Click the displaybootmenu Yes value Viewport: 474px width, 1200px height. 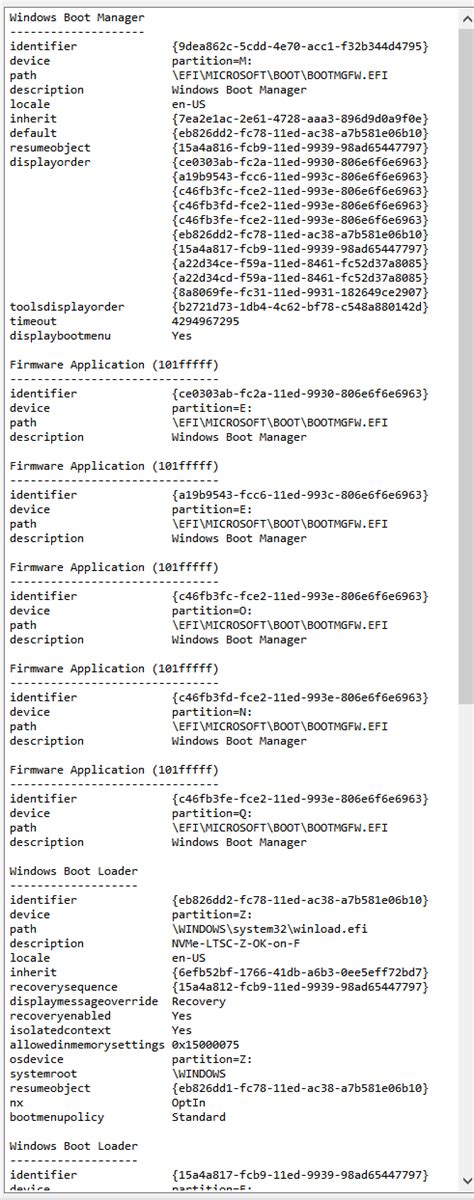[182, 336]
